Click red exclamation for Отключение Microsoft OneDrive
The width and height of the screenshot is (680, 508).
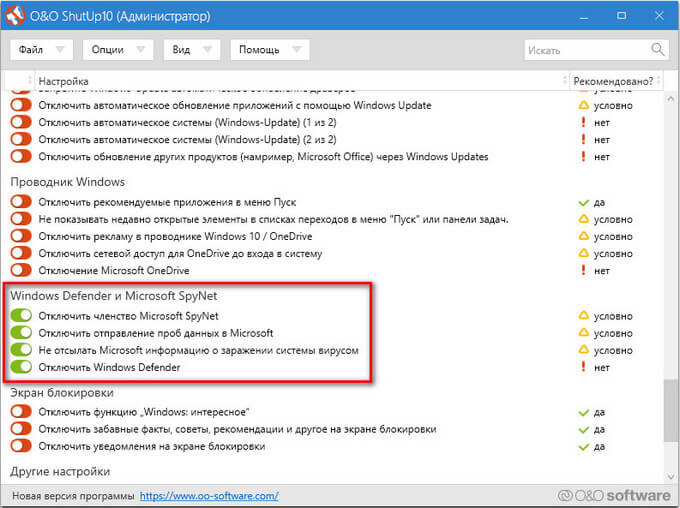pos(583,270)
